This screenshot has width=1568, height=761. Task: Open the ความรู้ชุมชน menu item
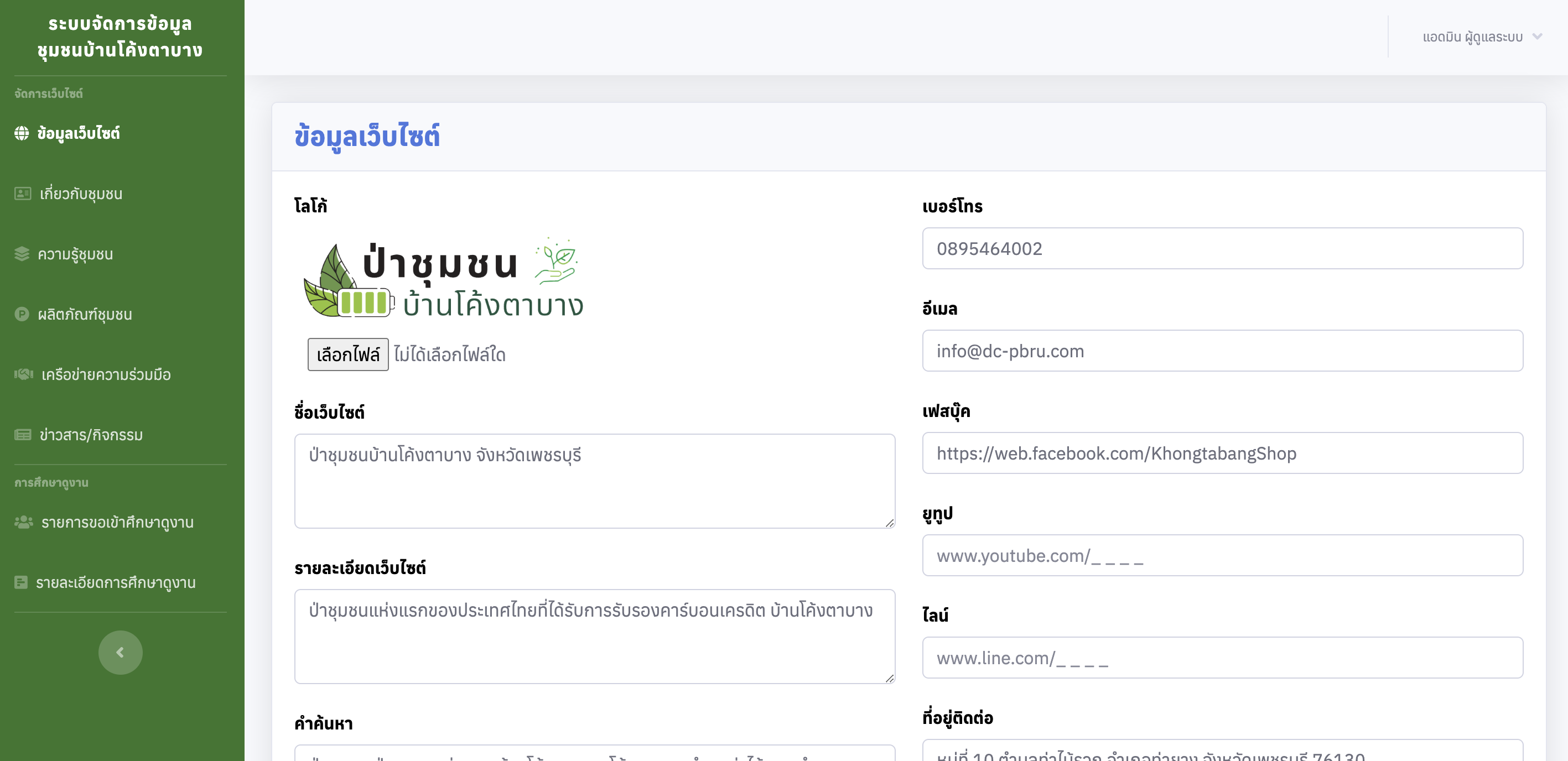pyautogui.click(x=75, y=254)
